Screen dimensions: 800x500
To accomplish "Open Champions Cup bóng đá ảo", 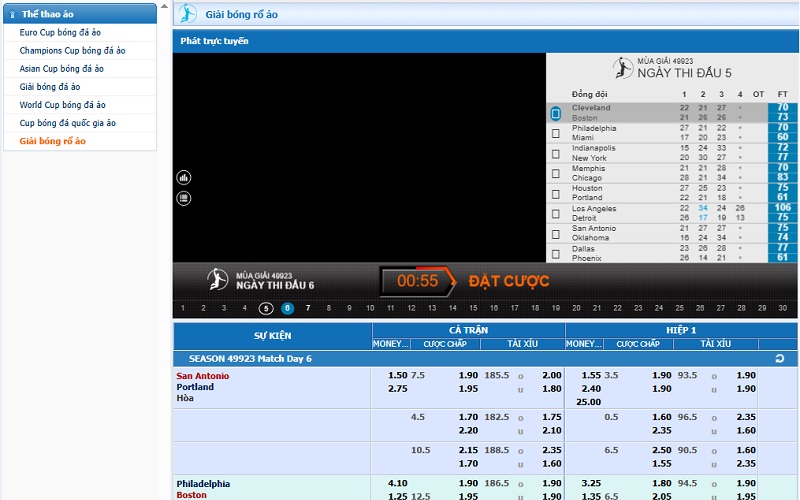I will [72, 51].
